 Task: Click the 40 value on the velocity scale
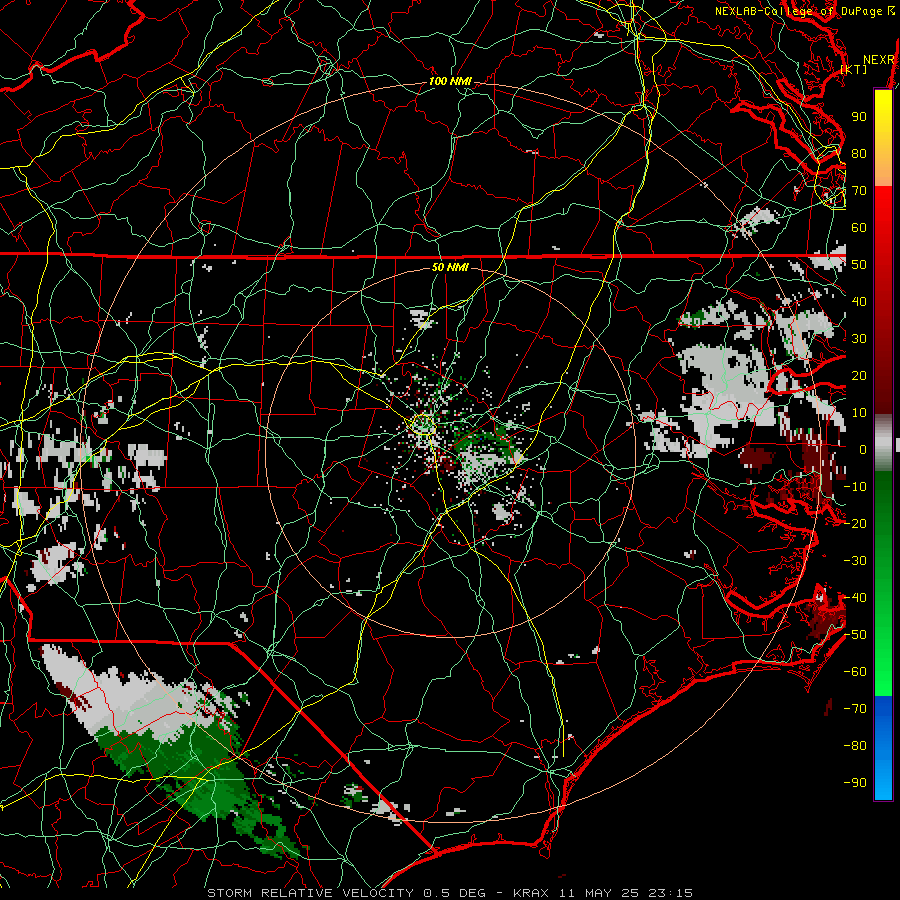click(859, 302)
